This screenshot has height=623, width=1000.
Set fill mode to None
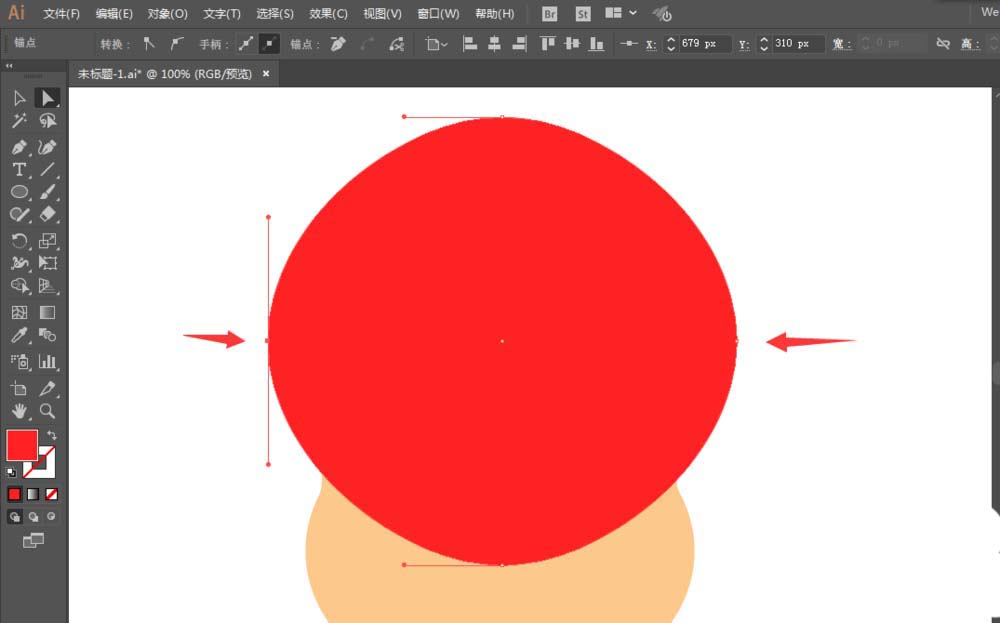coord(52,494)
